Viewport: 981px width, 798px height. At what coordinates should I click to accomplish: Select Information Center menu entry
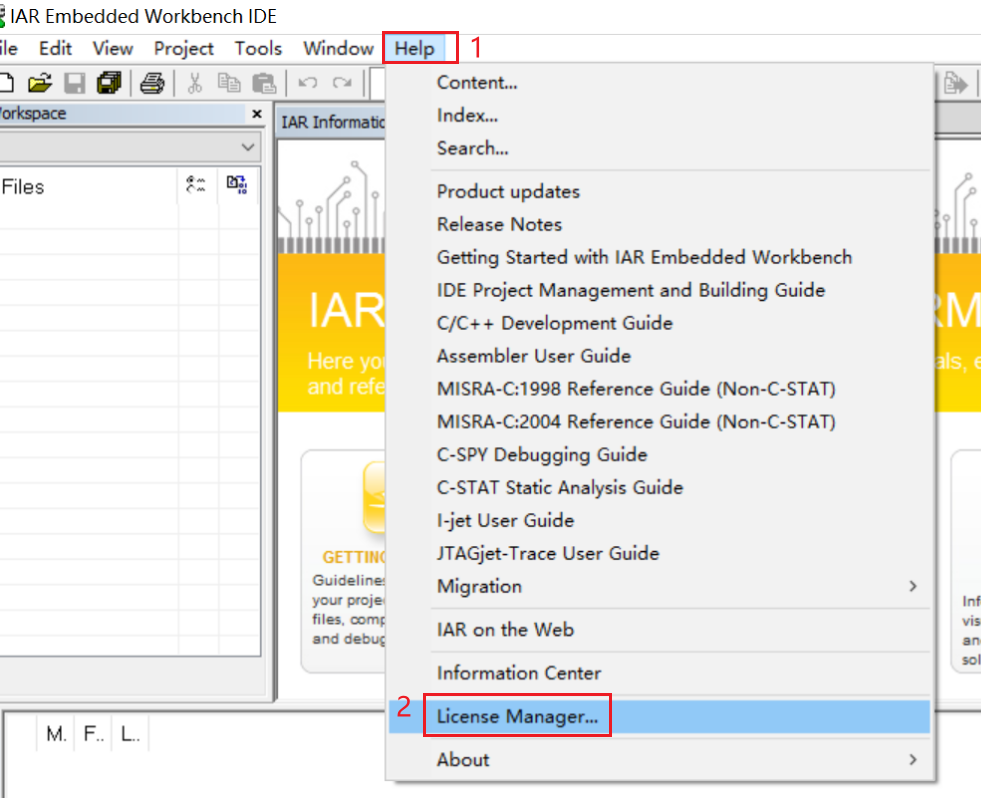point(659,673)
